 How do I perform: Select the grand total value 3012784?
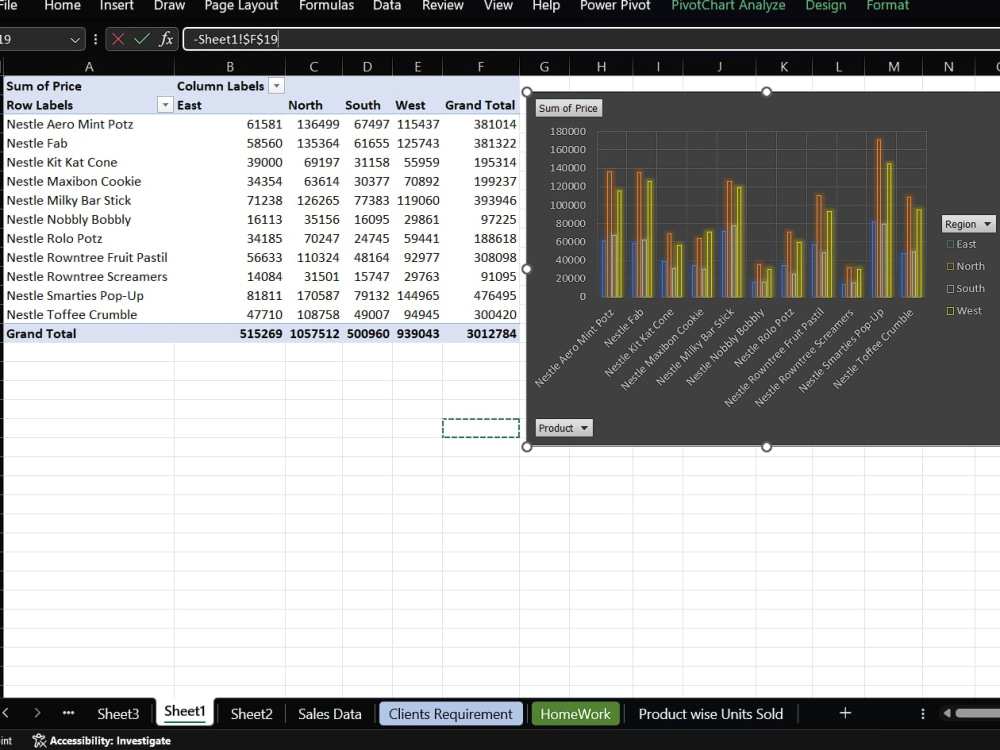pos(481,334)
